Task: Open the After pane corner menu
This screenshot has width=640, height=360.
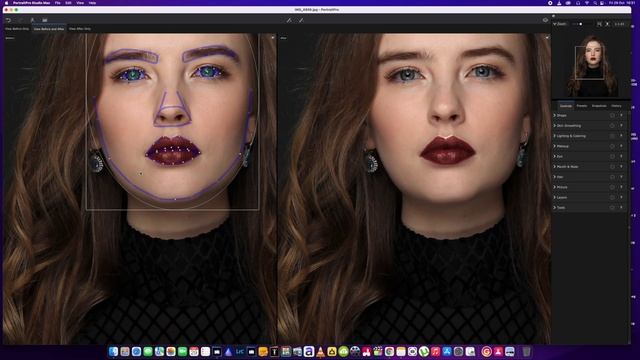Action: (547, 38)
